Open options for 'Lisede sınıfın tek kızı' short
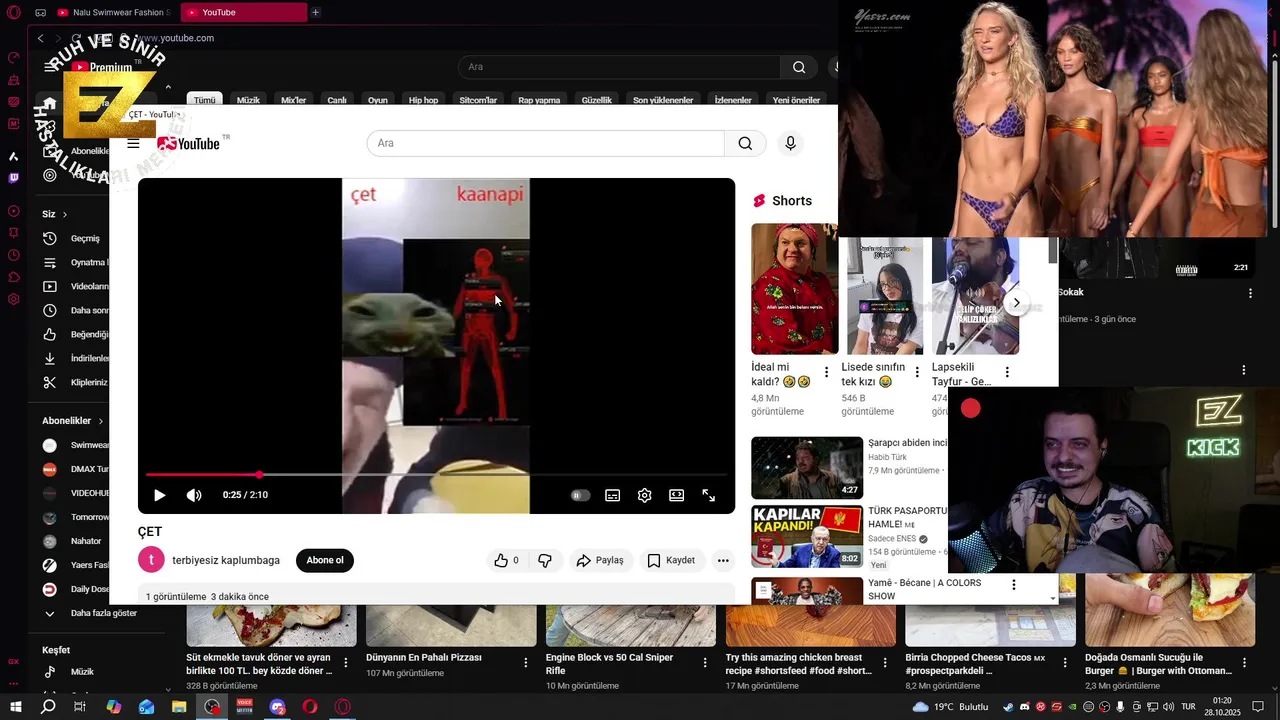The image size is (1280, 720). click(917, 372)
